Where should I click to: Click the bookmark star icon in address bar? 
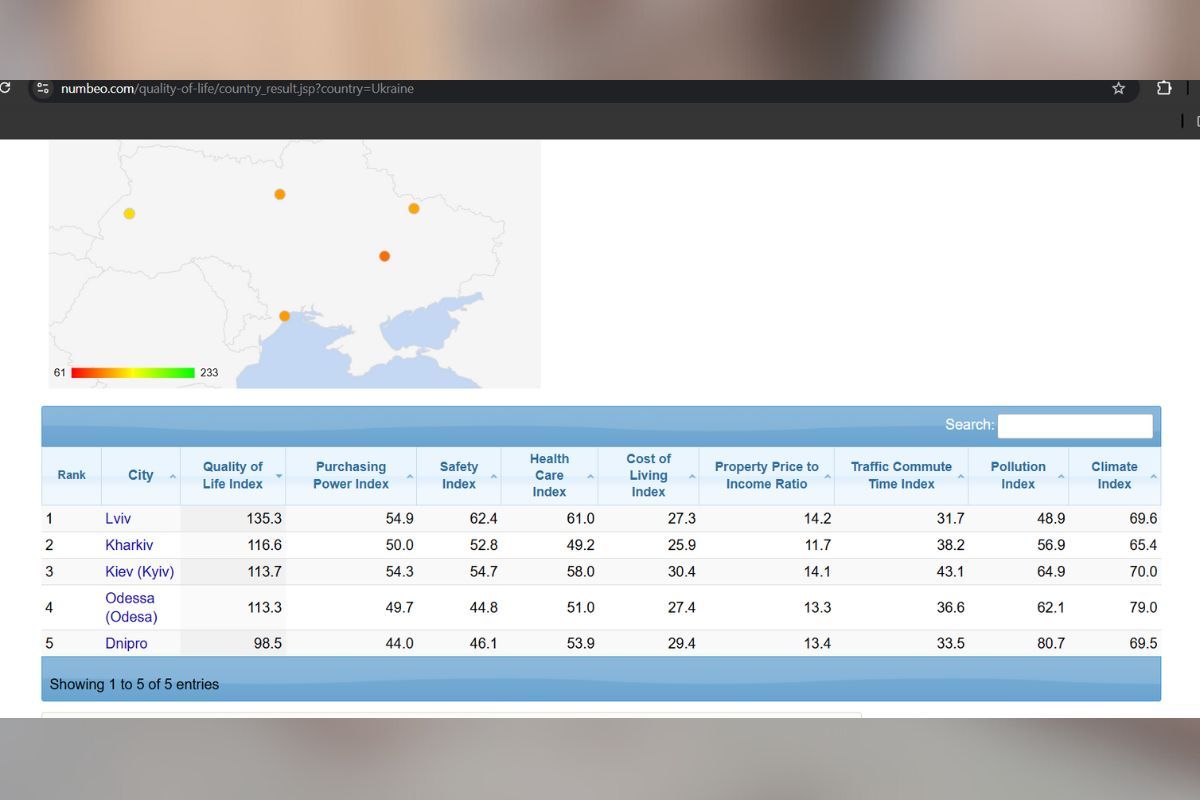point(1118,89)
